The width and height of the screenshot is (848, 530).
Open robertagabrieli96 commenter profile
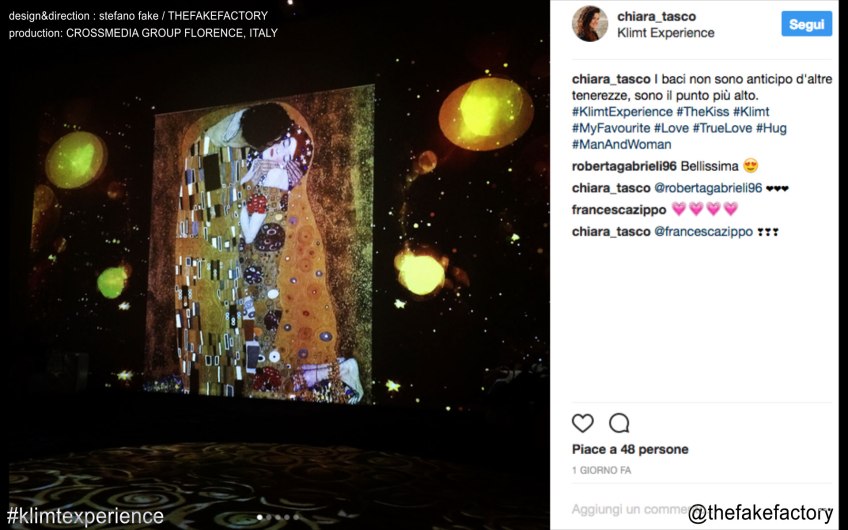pyautogui.click(x=624, y=167)
